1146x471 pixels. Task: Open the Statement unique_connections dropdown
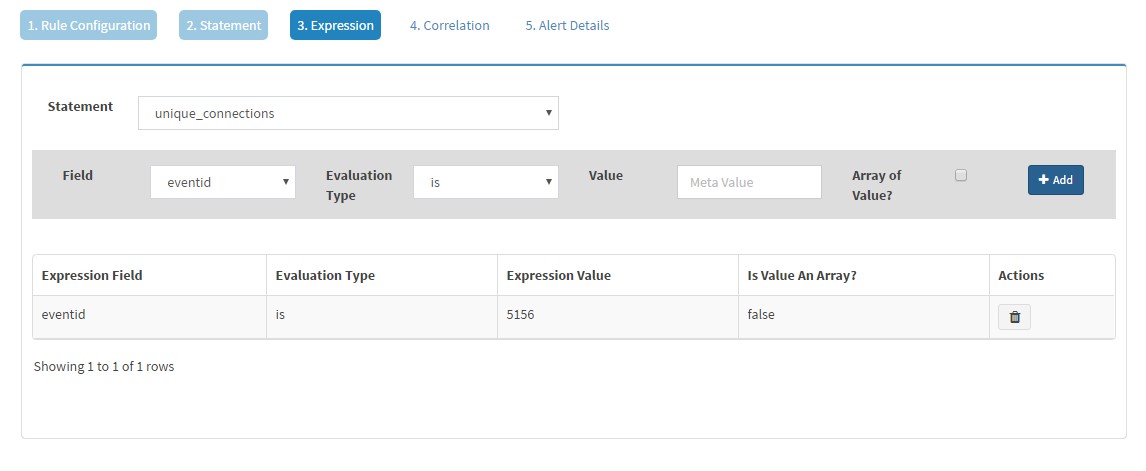pyautogui.click(x=348, y=113)
